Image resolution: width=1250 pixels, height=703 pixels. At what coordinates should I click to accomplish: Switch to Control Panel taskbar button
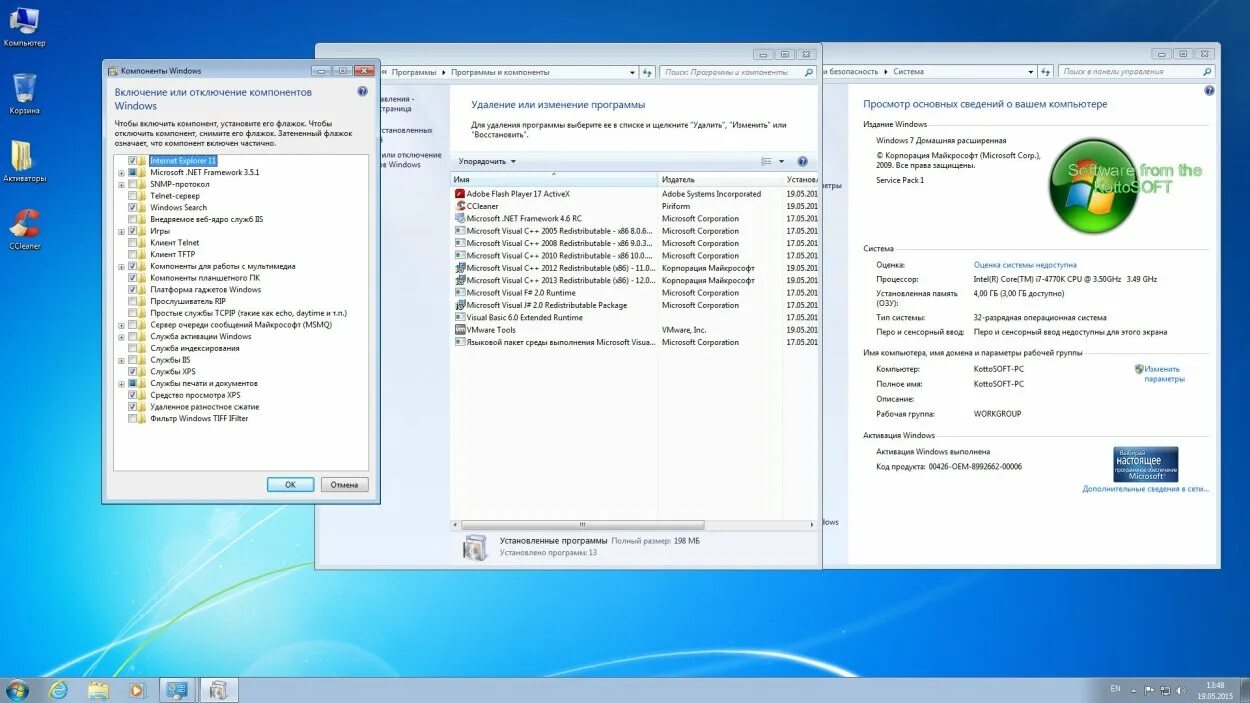pyautogui.click(x=177, y=689)
